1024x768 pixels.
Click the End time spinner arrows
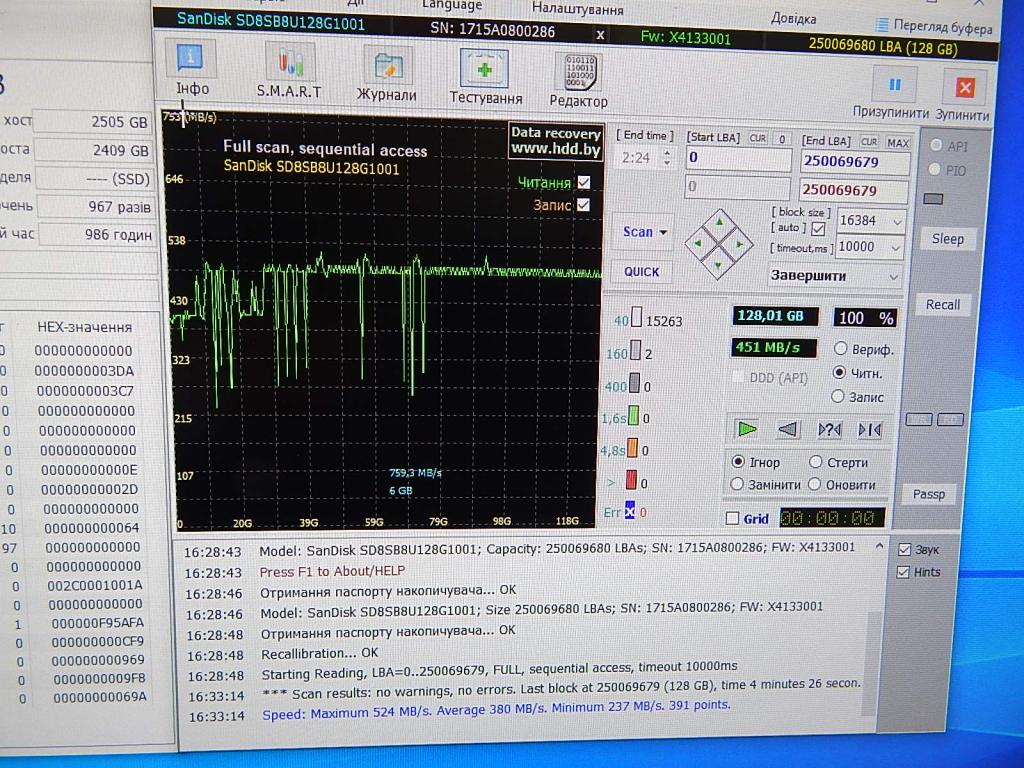pos(667,157)
